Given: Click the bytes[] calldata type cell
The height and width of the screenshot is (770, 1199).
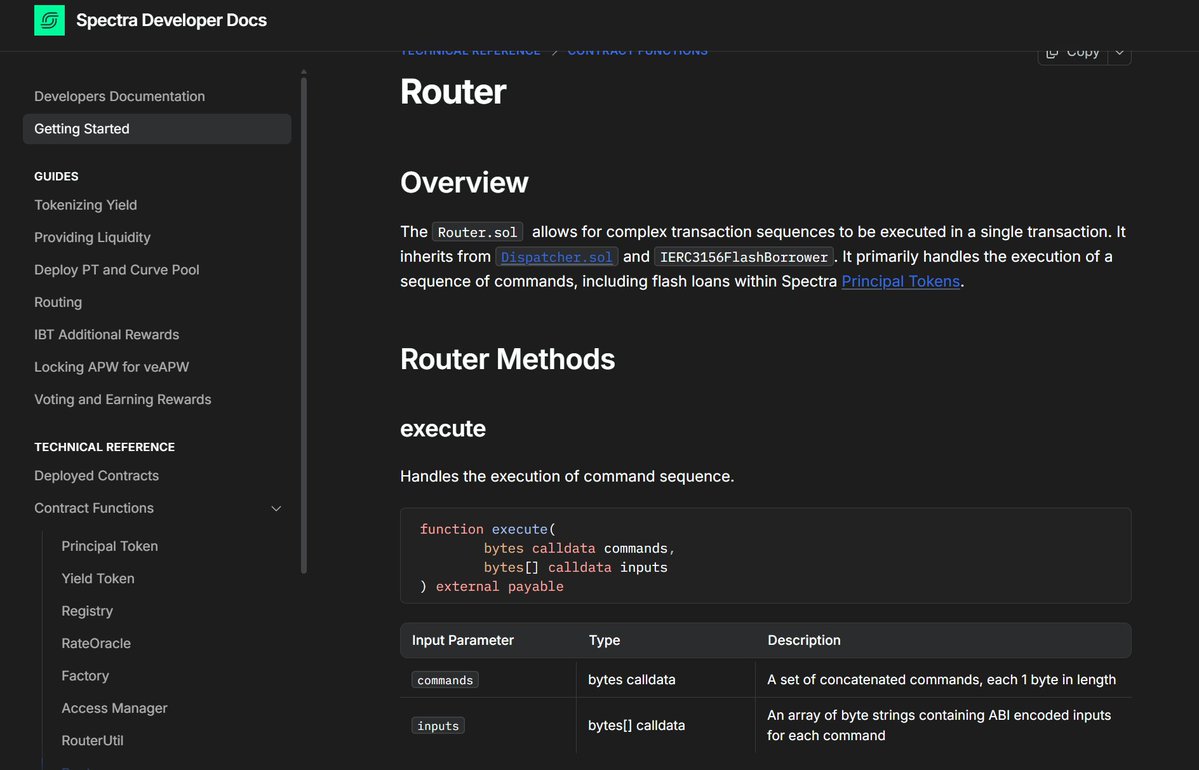Looking at the screenshot, I should (x=636, y=726).
